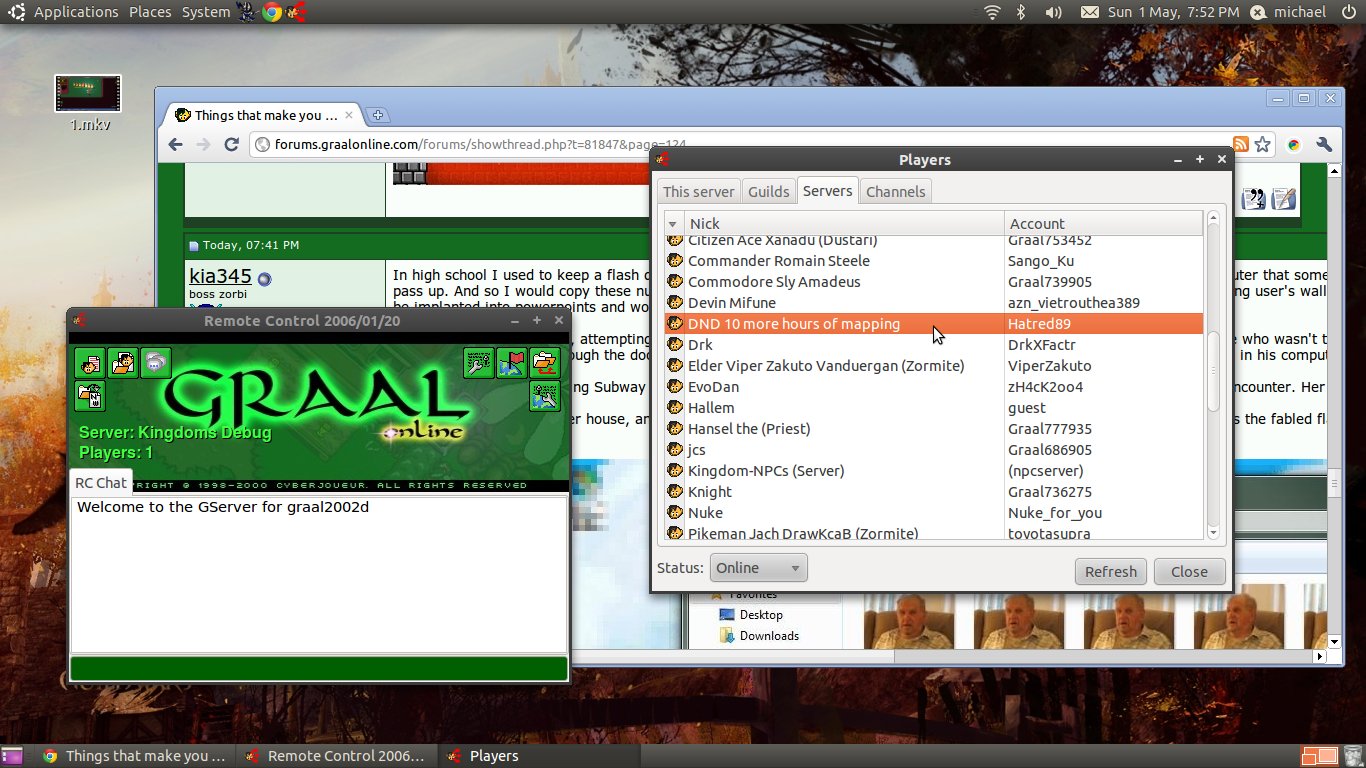Click the map wrench icon below the folder icon

point(545,396)
